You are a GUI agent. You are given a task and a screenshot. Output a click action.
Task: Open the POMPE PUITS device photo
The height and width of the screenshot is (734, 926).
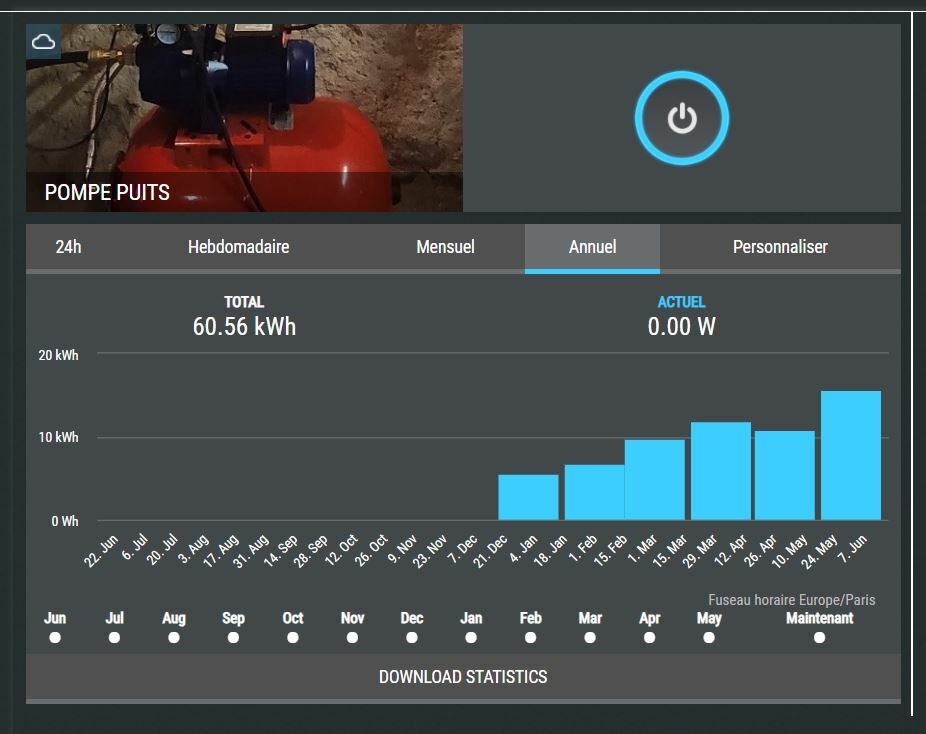point(244,118)
